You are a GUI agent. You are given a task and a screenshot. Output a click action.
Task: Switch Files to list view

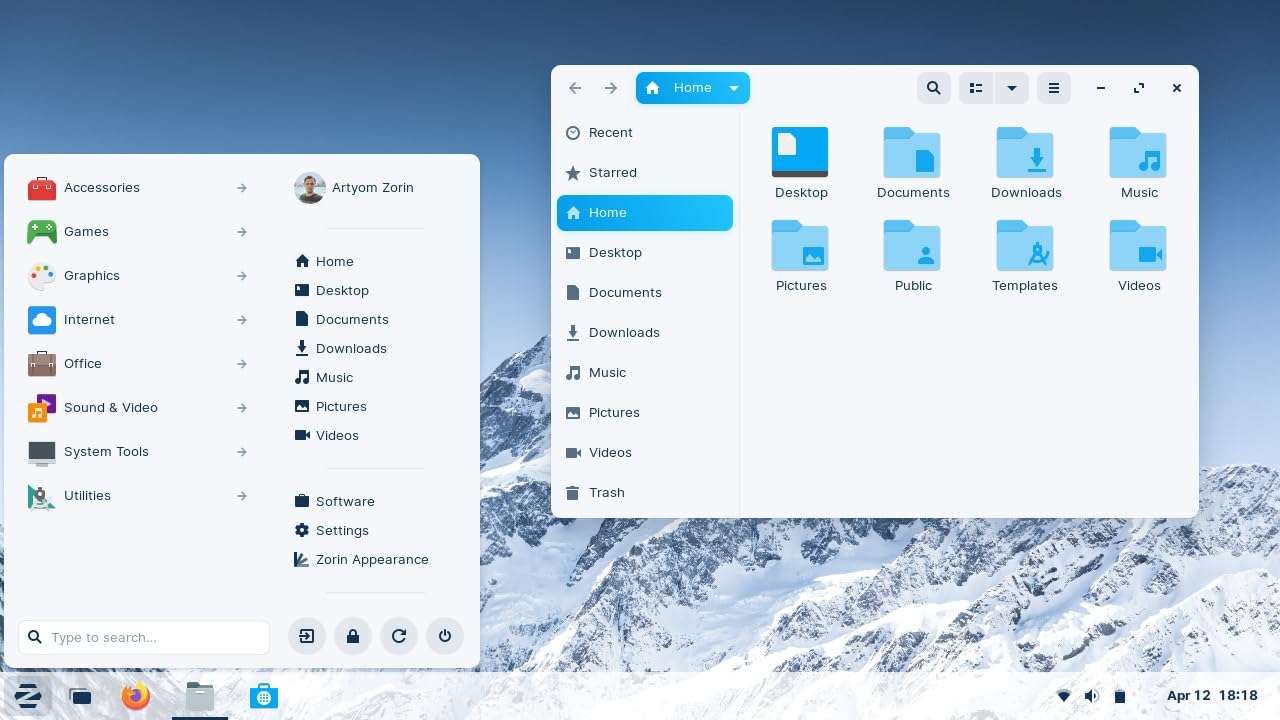[976, 88]
